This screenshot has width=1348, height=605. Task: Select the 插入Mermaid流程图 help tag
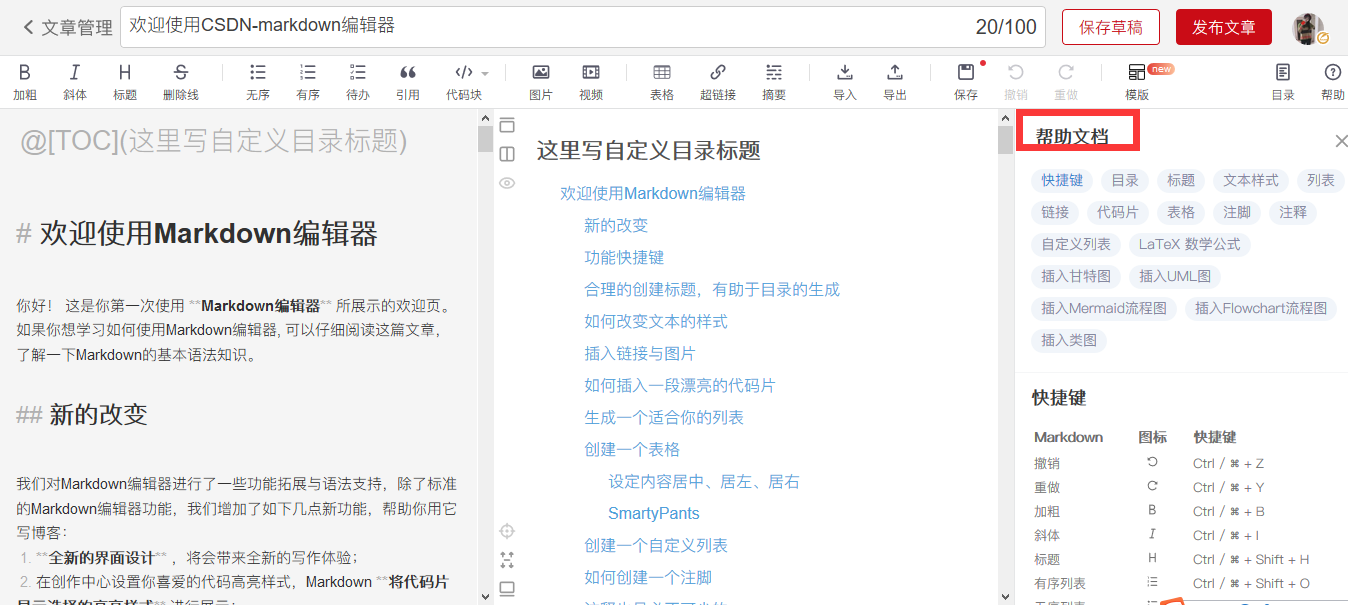(1104, 308)
